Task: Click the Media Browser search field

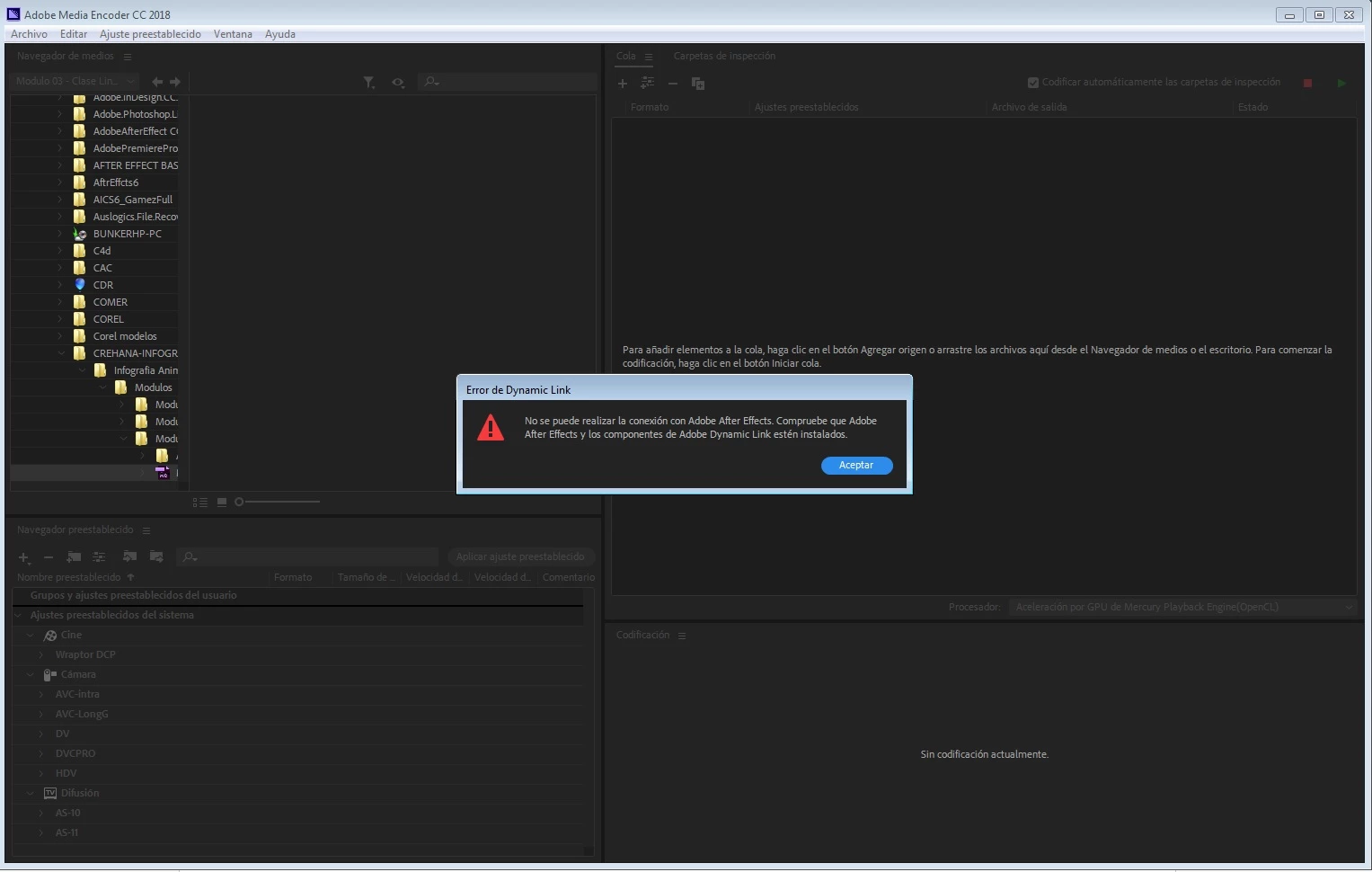Action: (x=509, y=82)
